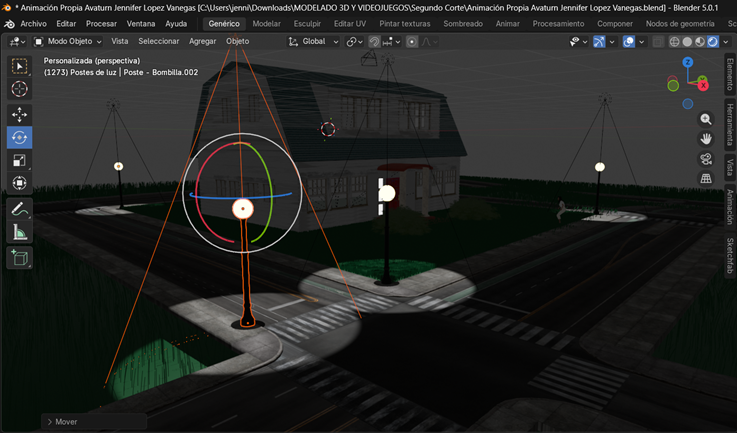
Task: Switch to orthographic view using grid icon
Action: 706,179
